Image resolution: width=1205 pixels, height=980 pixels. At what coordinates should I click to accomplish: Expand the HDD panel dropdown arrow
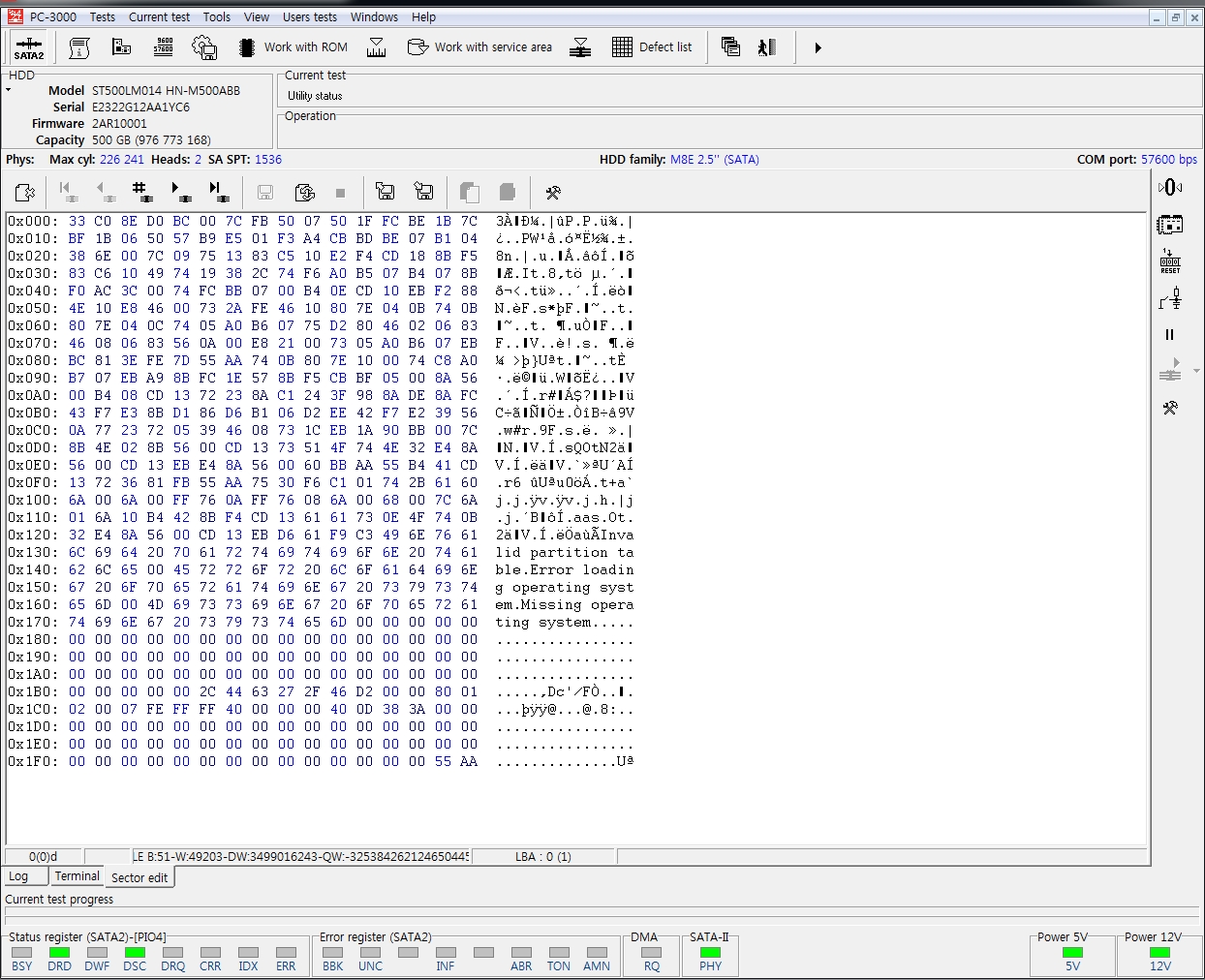point(9,90)
